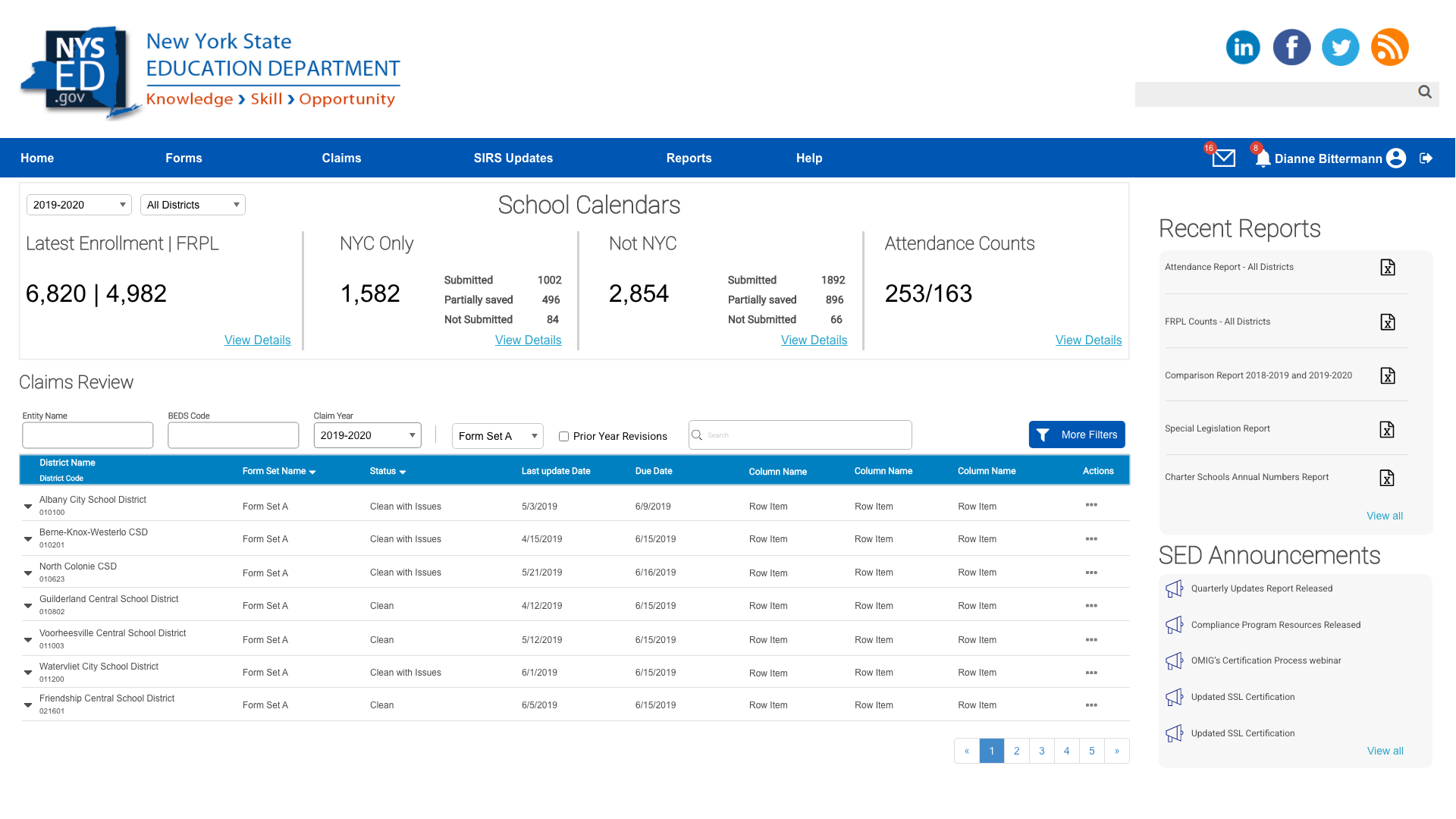Click the More Filters button

1076,435
